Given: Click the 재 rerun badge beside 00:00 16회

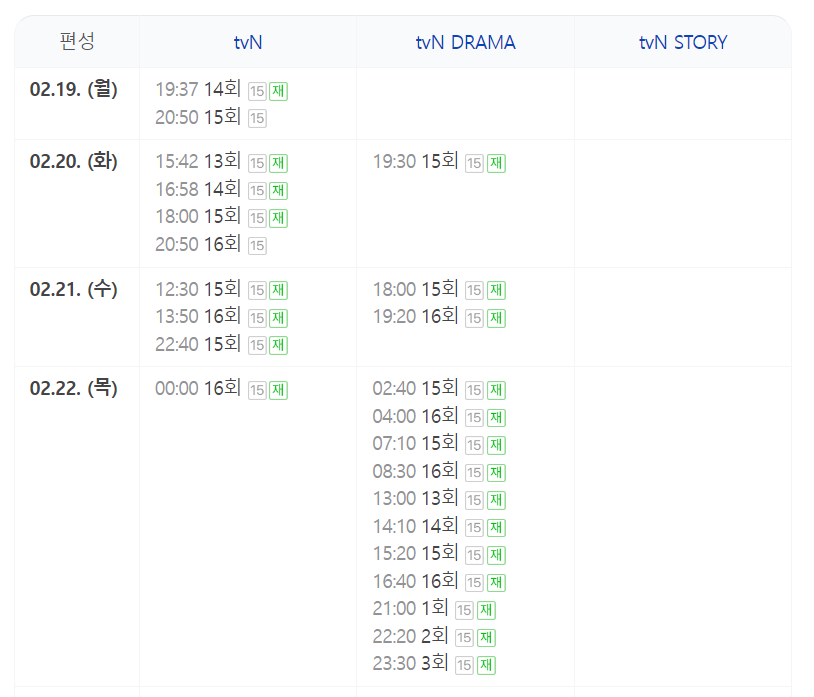Looking at the screenshot, I should [x=278, y=390].
